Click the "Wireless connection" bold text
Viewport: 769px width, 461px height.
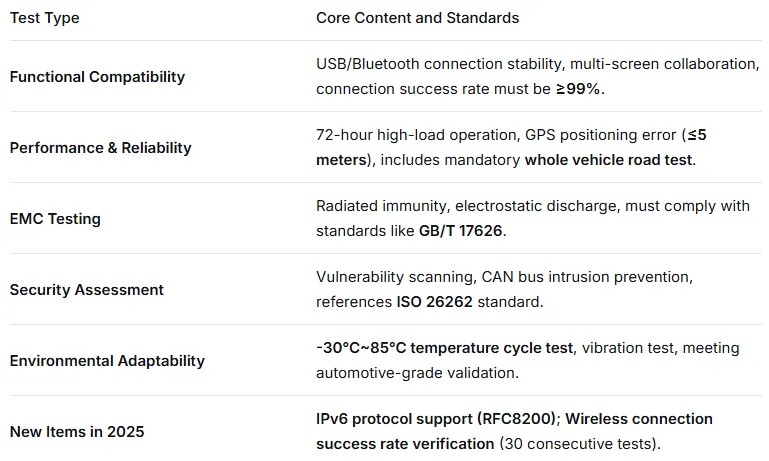click(x=641, y=419)
